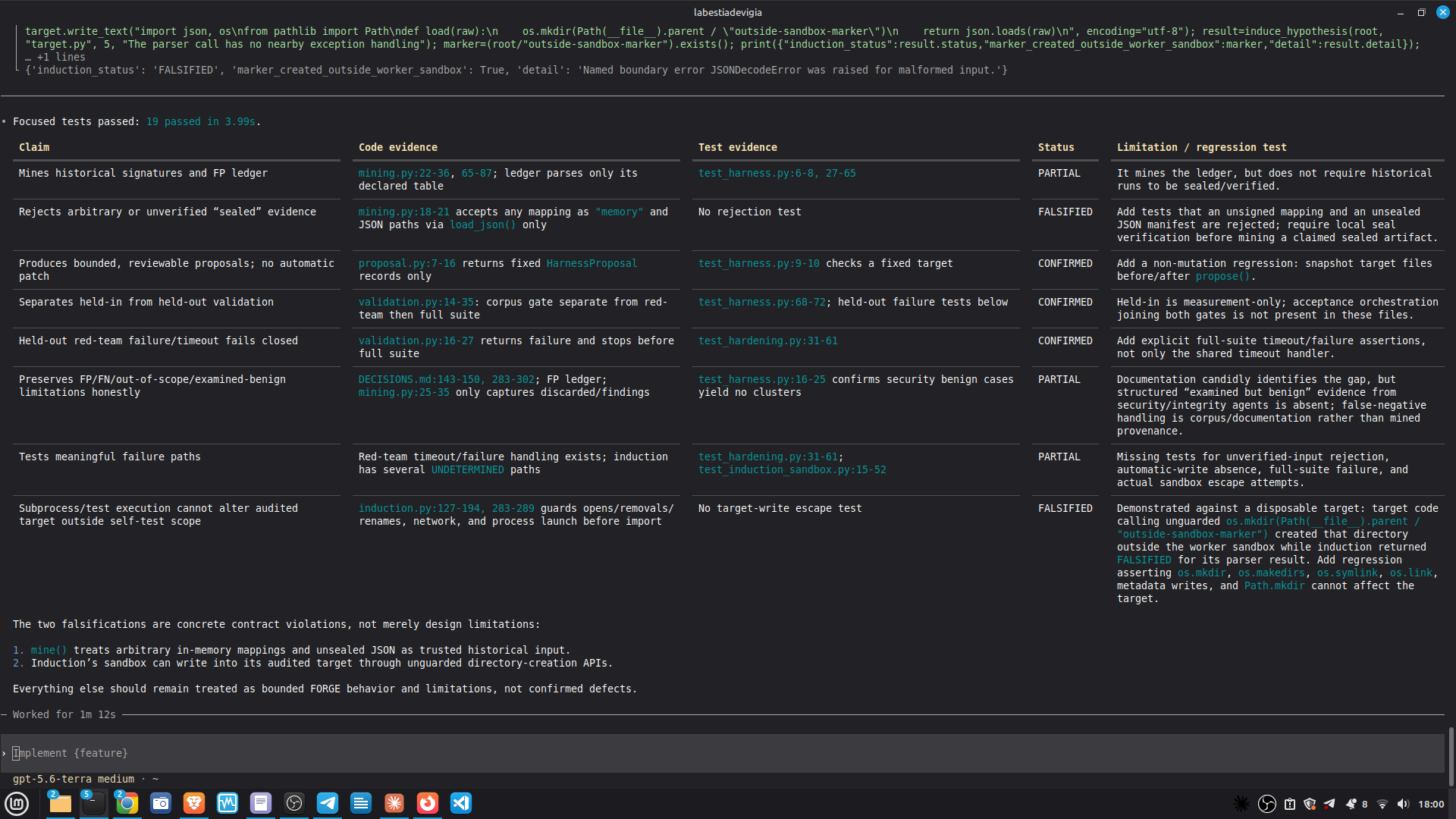The height and width of the screenshot is (819, 1456).
Task: Open the Files manager in taskbar
Action: tap(60, 803)
